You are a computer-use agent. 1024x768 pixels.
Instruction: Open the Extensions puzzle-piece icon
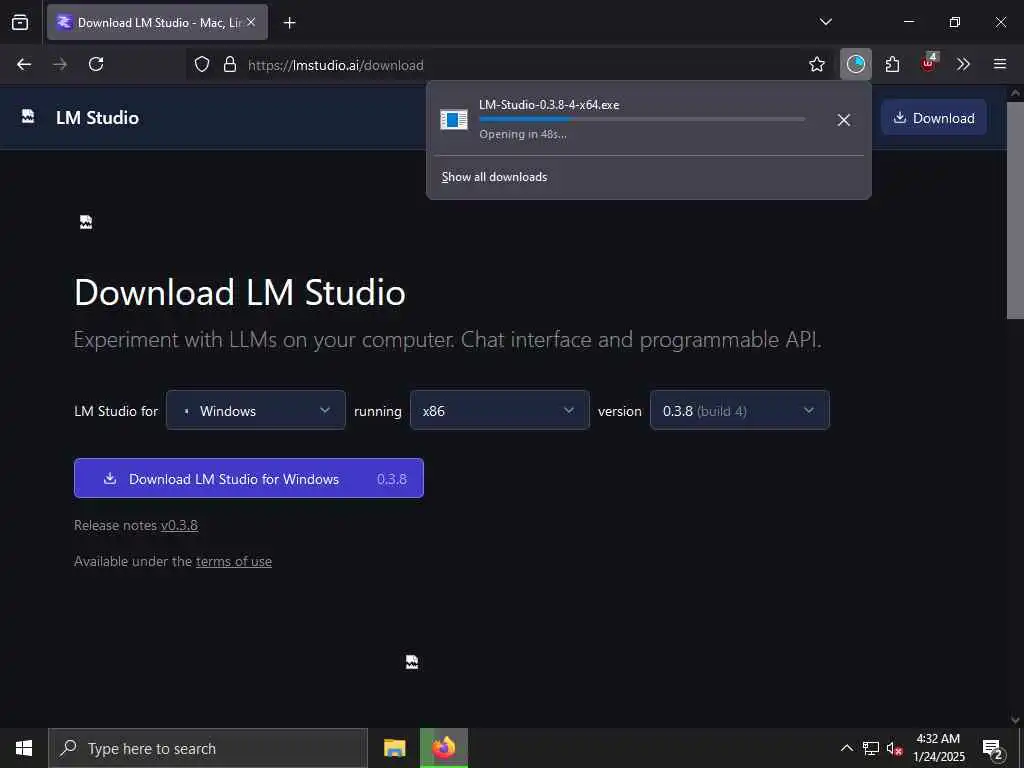coord(892,64)
